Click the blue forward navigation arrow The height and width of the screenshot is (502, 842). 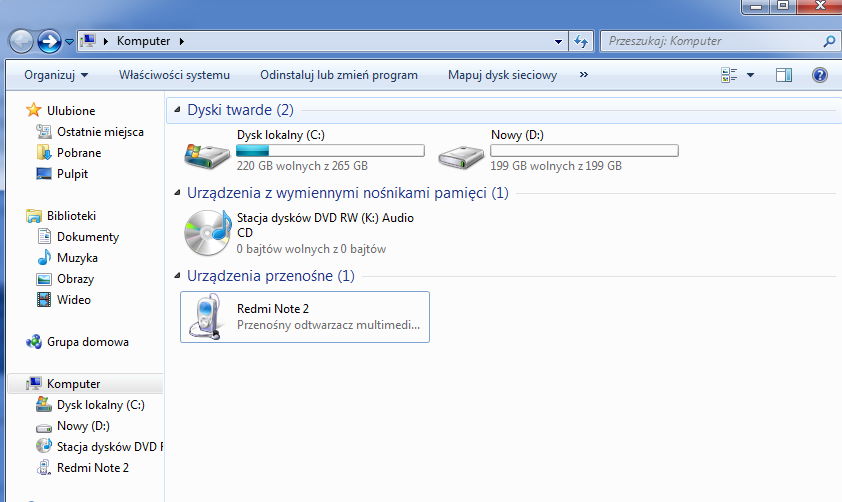[x=49, y=42]
